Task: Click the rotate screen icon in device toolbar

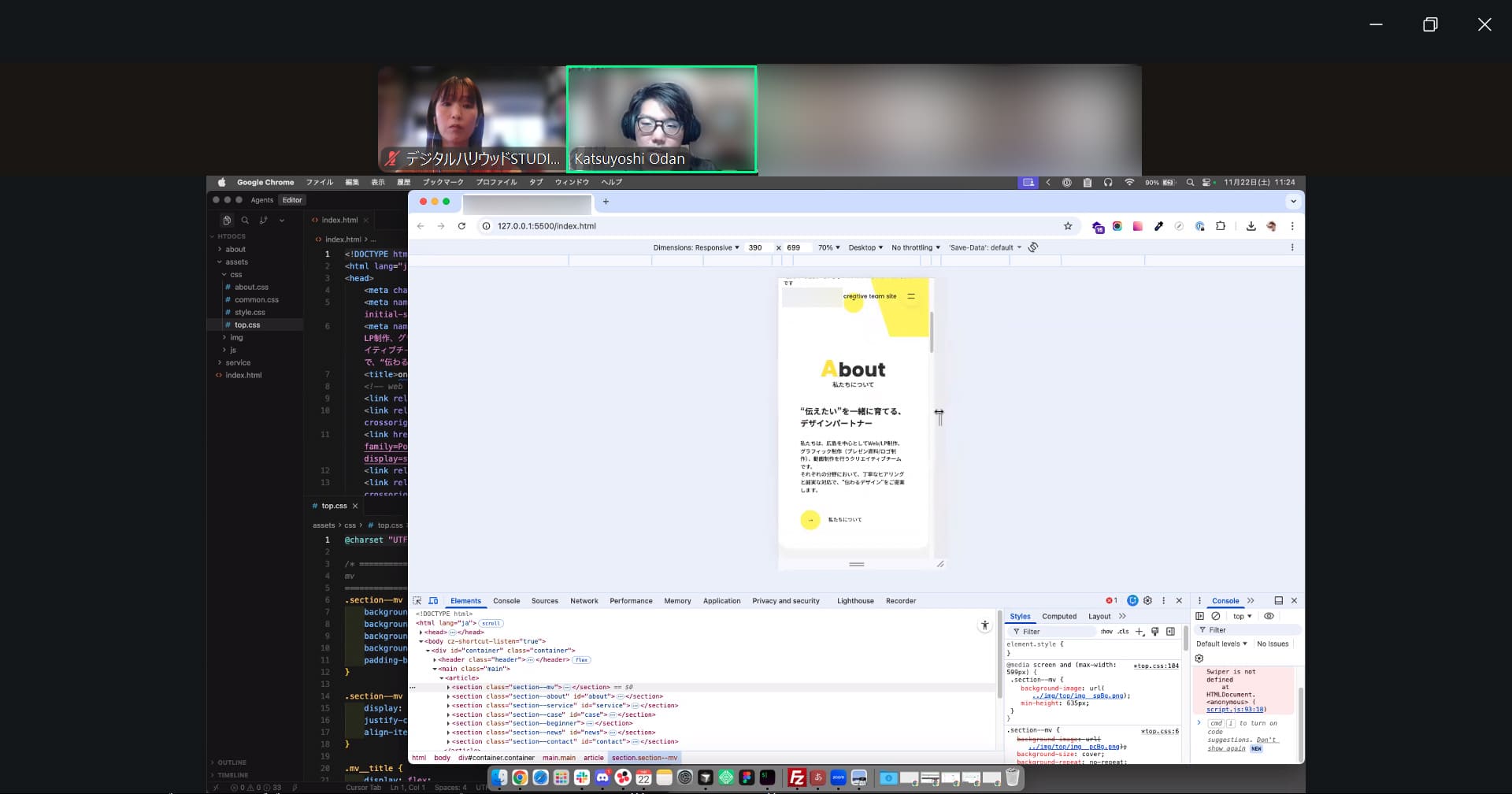Action: point(1033,247)
